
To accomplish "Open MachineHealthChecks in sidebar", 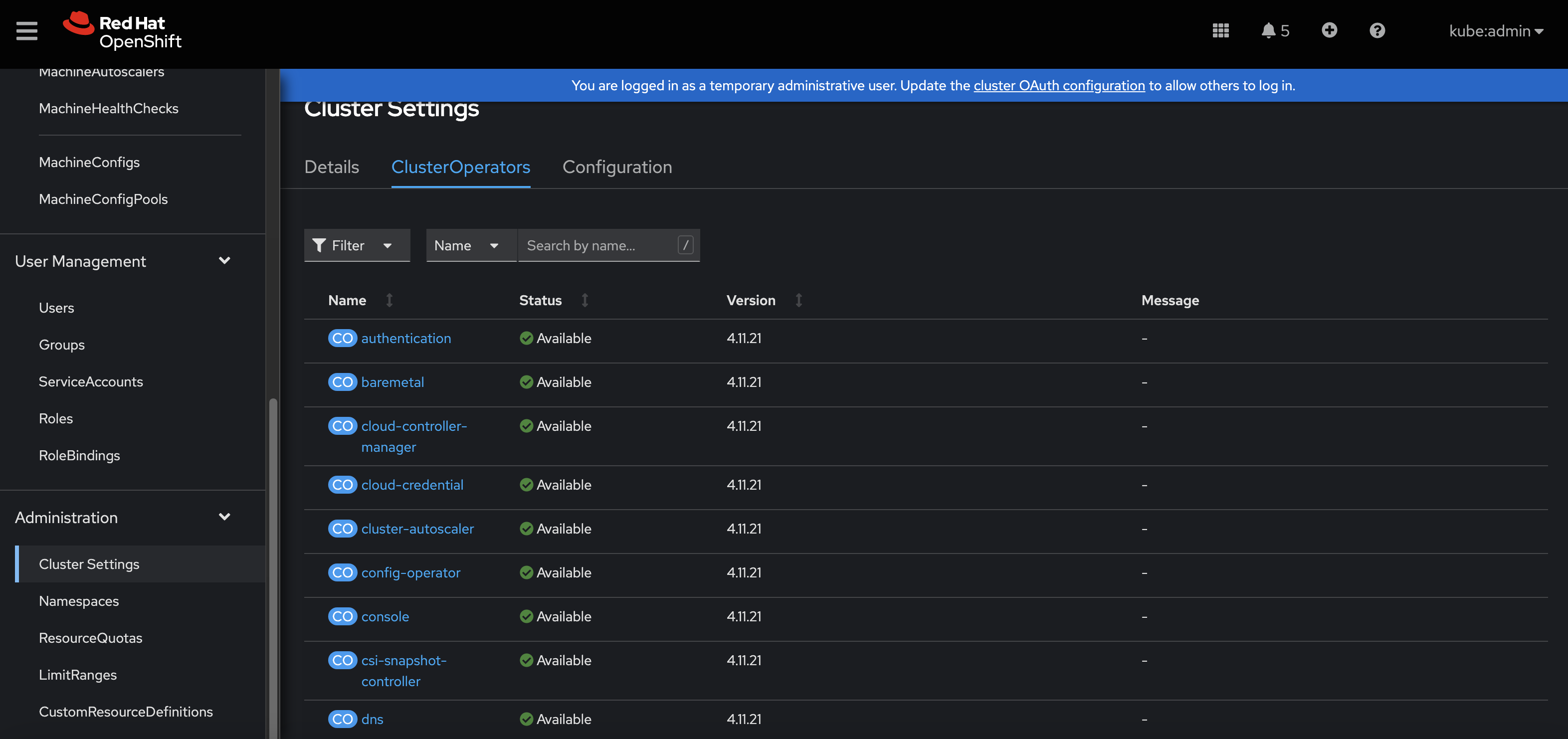I will (x=108, y=108).
